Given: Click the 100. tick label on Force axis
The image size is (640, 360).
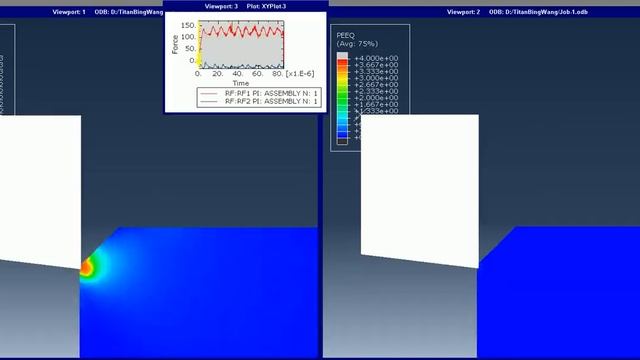Looking at the screenshot, I should 188,37.
